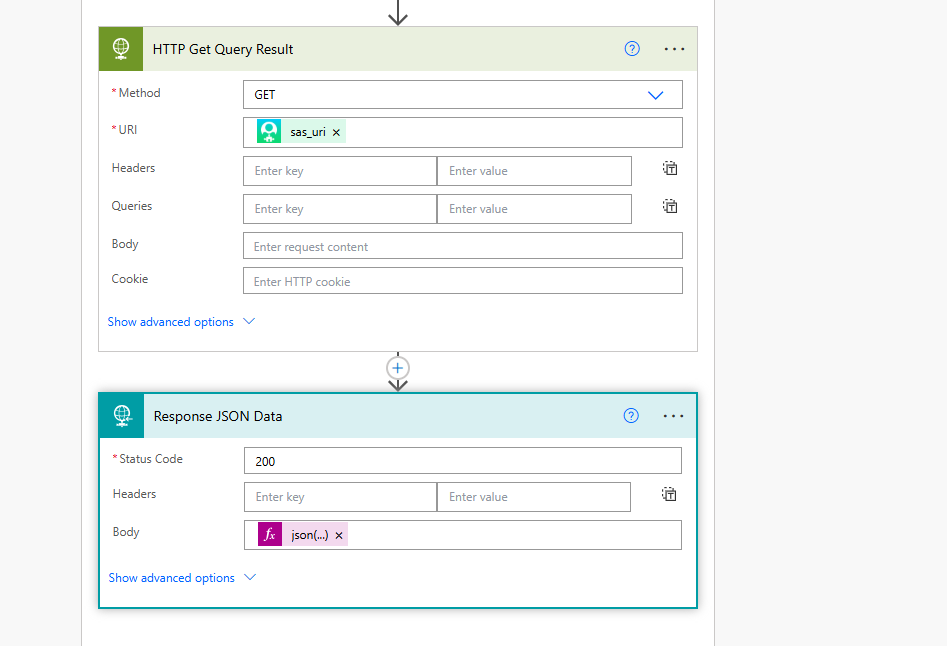Select the HTTP Get Query Result title

(x=223, y=50)
